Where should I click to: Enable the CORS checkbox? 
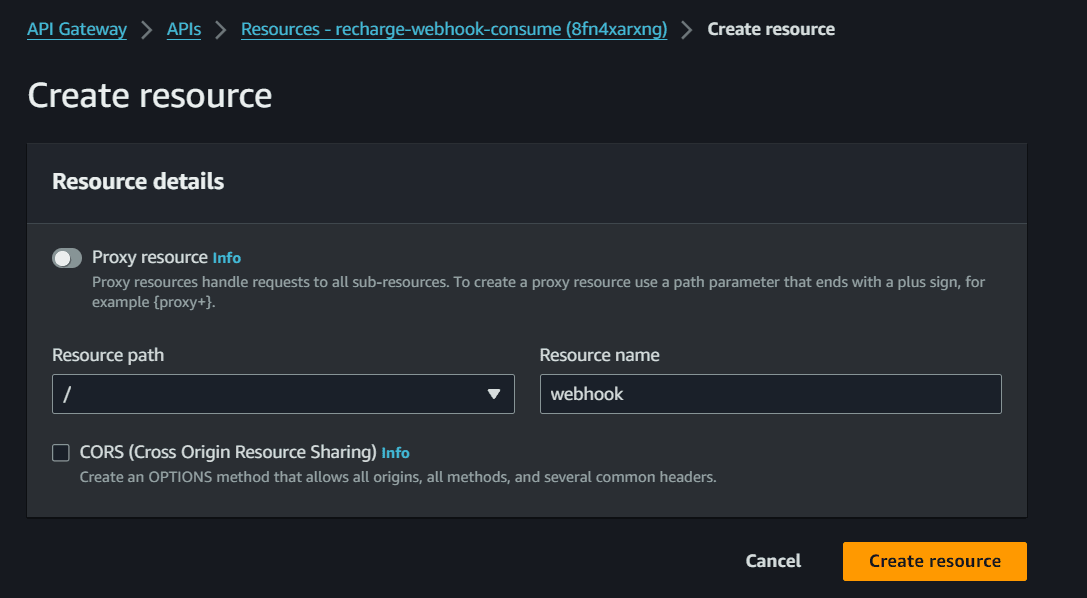61,452
